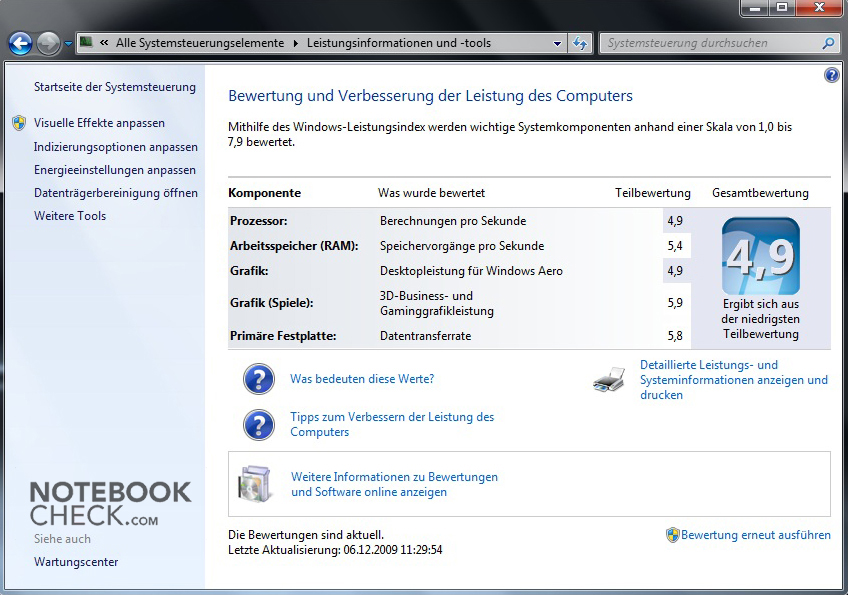Image resolution: width=848 pixels, height=595 pixels.
Task: Select the Prozessor: row label
Action: coord(259,221)
